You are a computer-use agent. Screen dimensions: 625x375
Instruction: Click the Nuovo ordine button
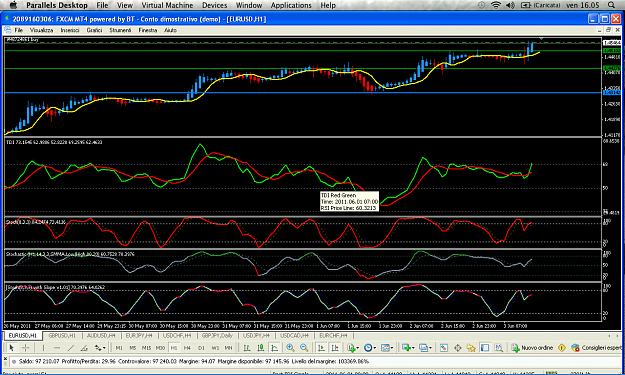point(532,348)
